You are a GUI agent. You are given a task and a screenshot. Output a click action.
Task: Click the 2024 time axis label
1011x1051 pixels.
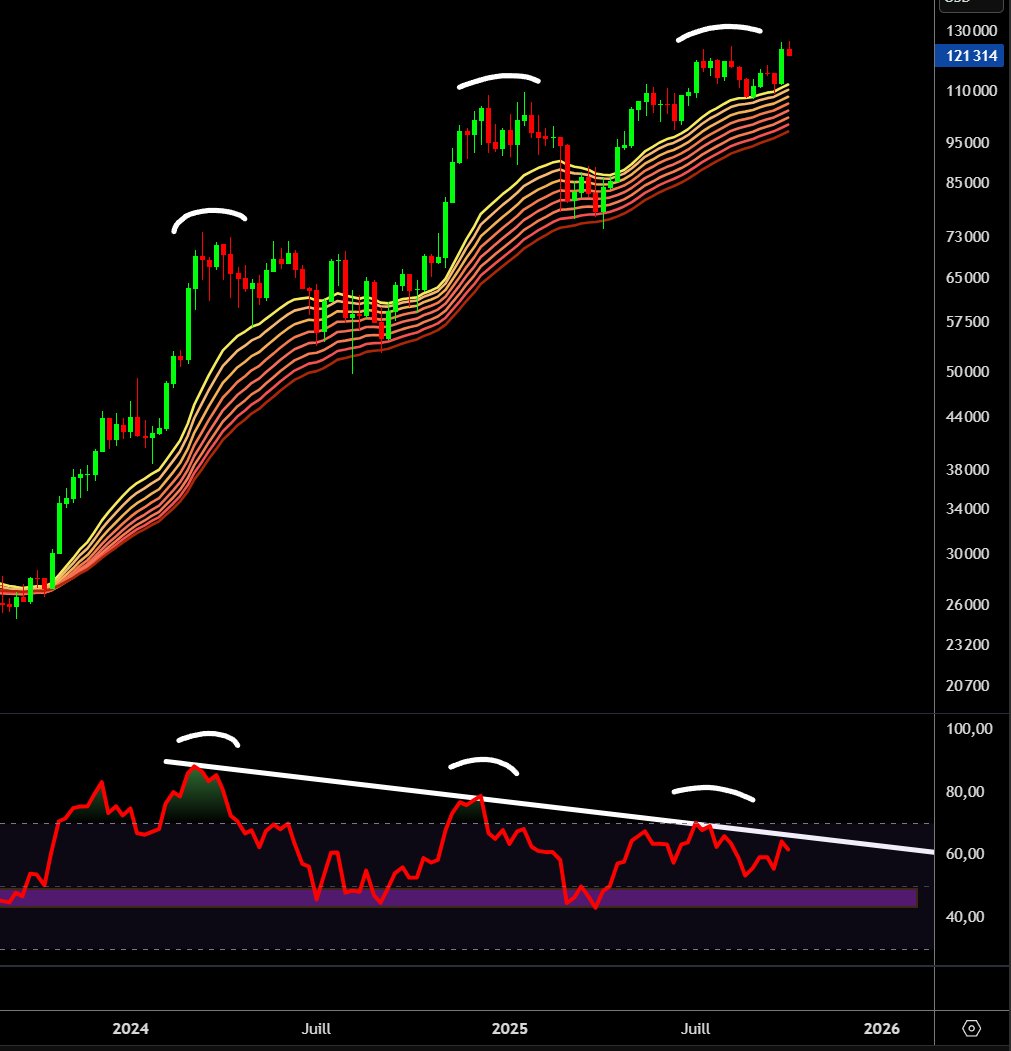tap(130, 1028)
